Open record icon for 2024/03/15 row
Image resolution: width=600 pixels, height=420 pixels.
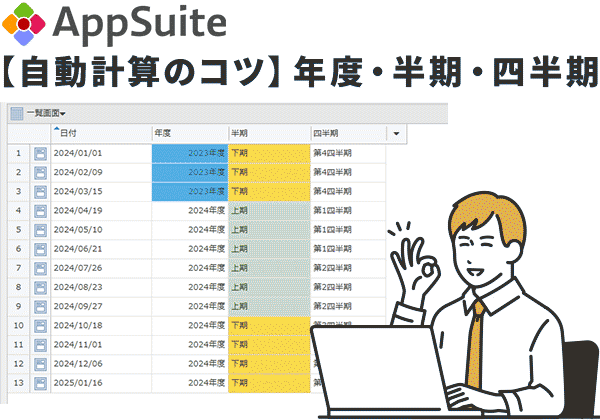(x=40, y=192)
